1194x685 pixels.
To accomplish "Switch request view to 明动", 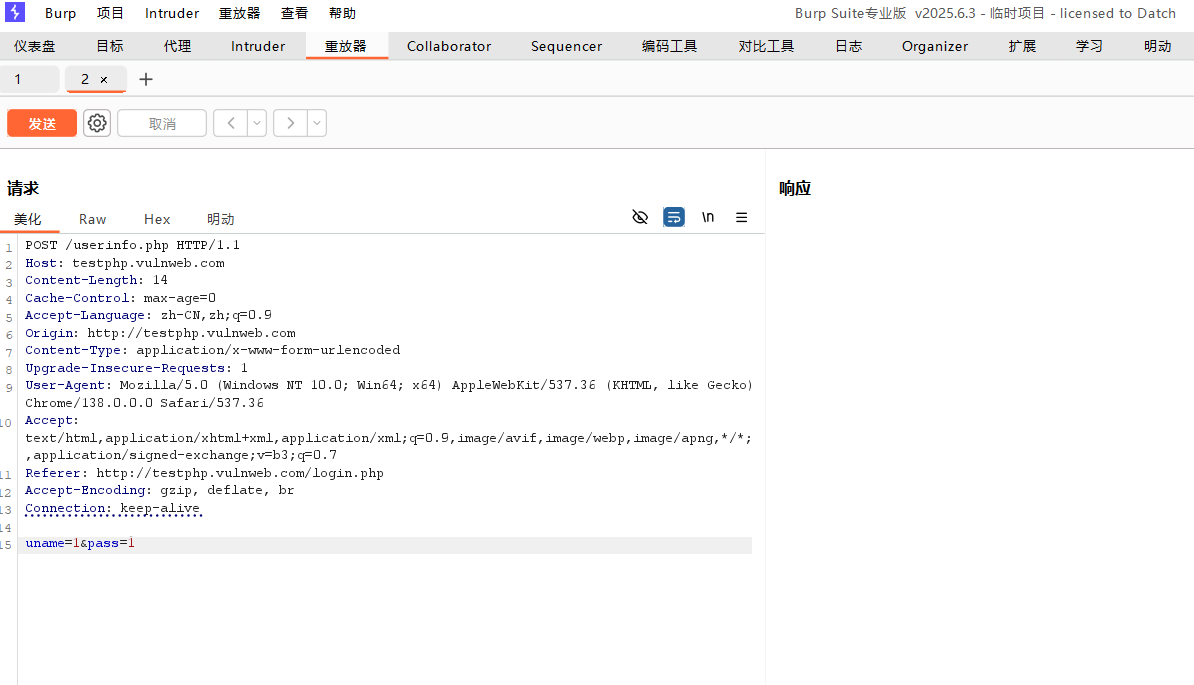I will click(221, 219).
